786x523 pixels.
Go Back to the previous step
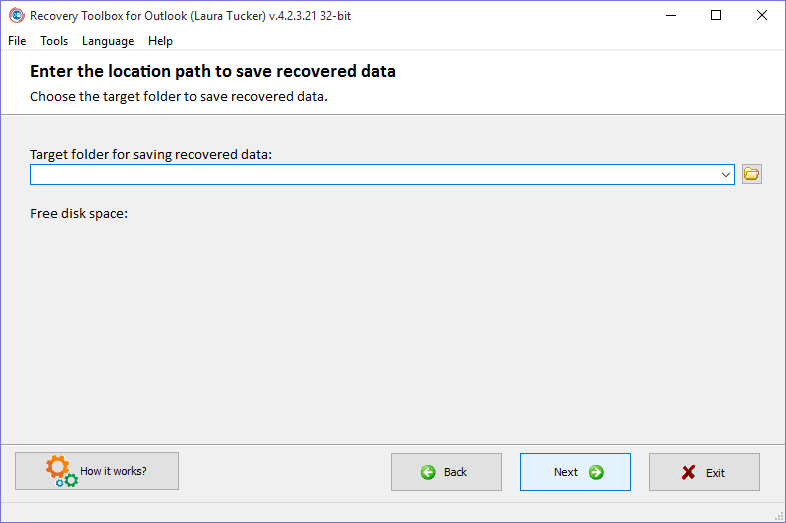pos(446,472)
